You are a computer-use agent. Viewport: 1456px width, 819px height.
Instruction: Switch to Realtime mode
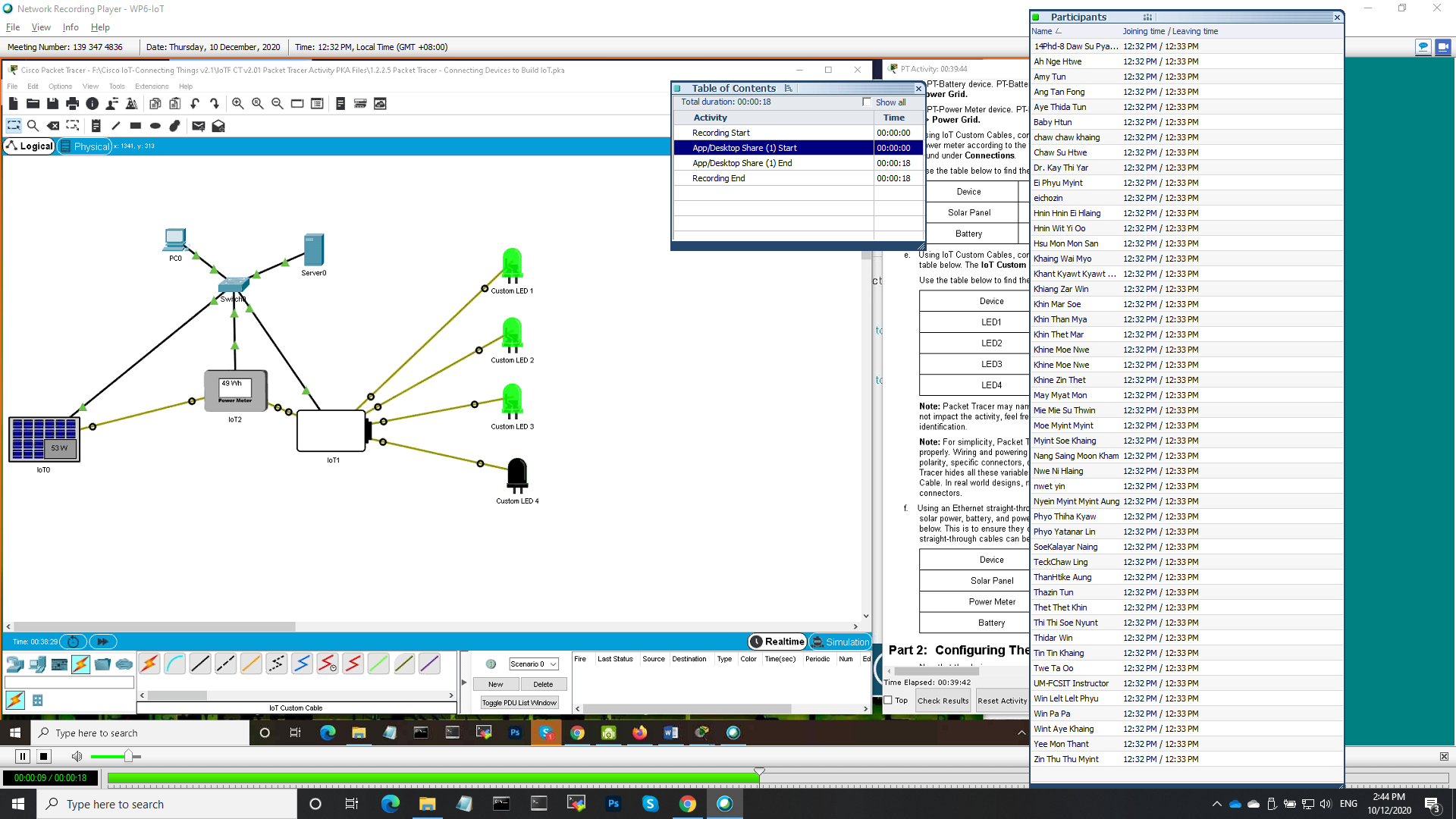777,642
